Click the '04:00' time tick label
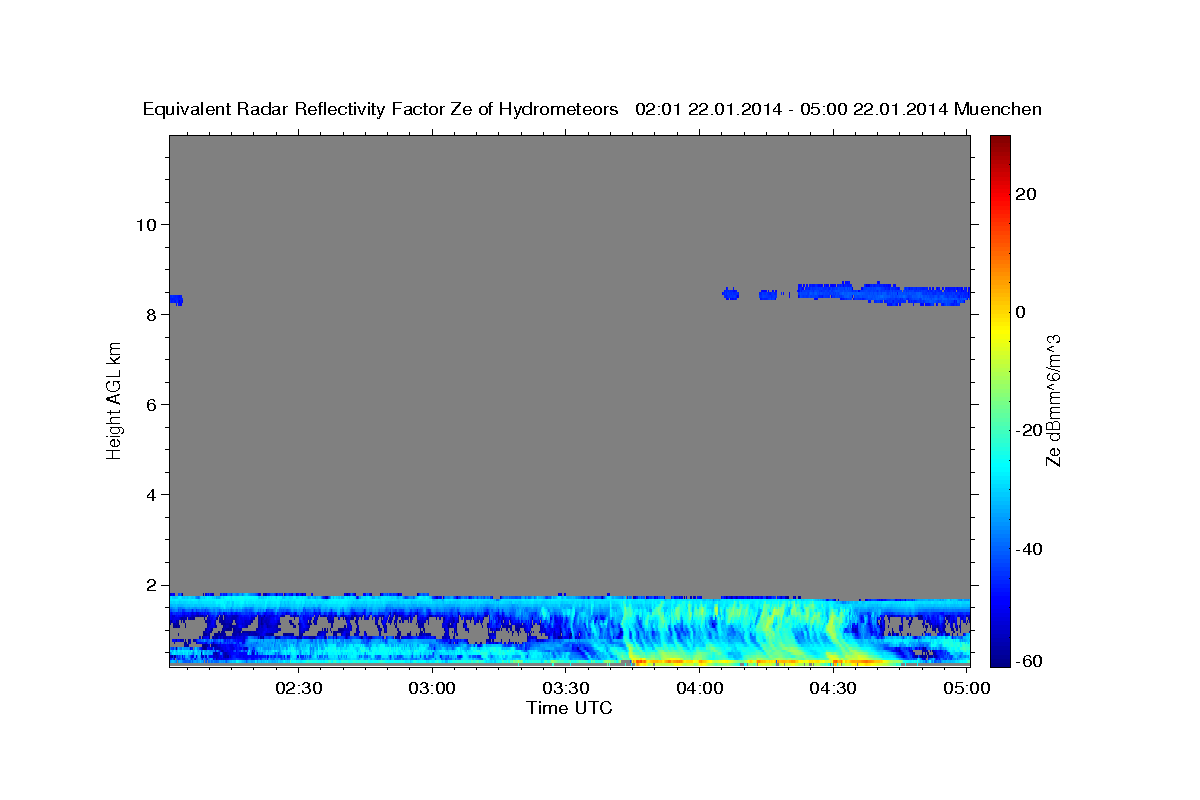The image size is (1200, 800). (699, 688)
